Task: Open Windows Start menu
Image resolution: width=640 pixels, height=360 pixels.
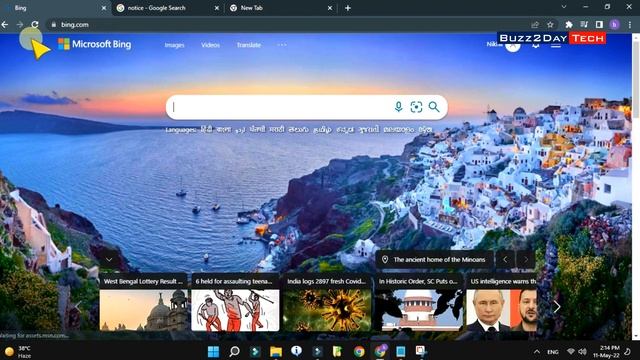Action: [213, 351]
